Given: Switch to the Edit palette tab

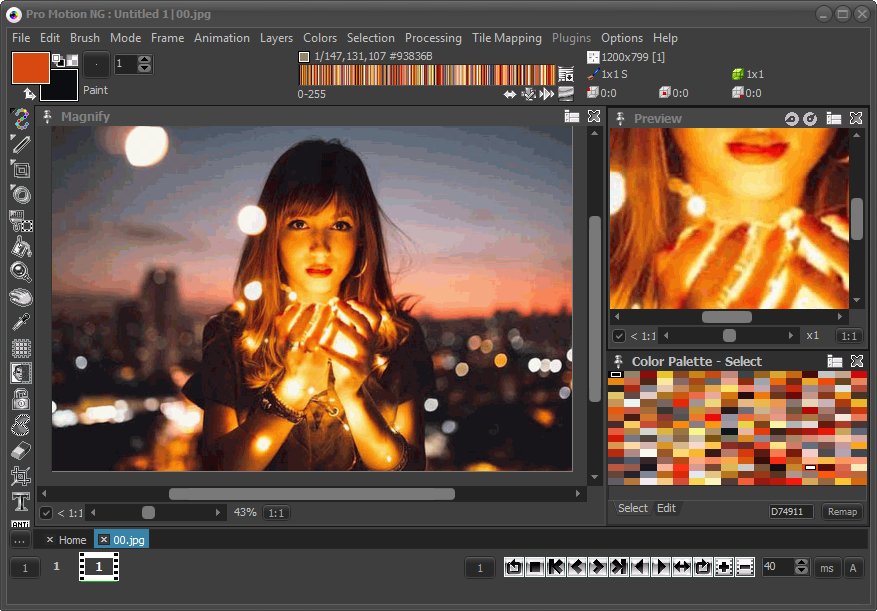Looking at the screenshot, I should 666,508.
